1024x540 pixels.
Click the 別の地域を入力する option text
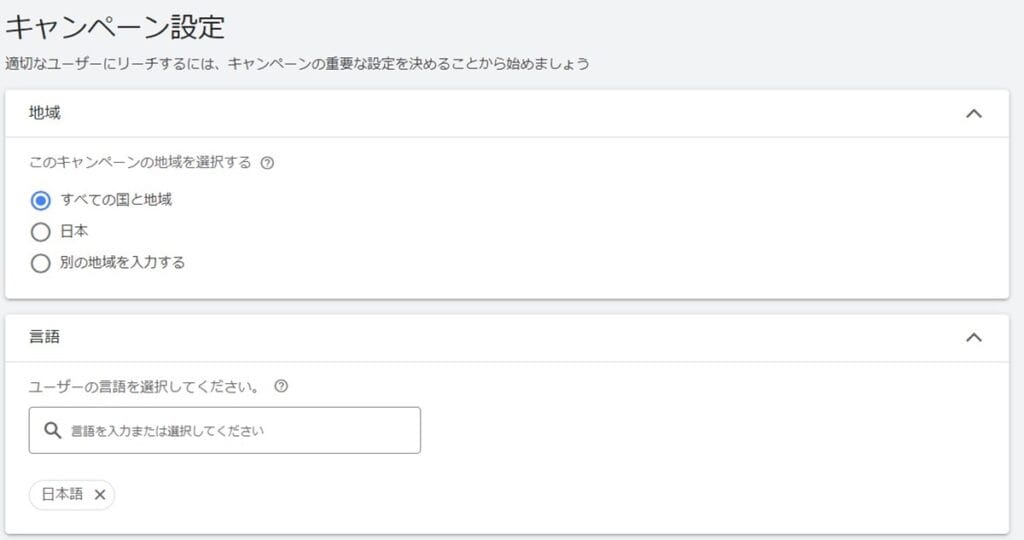[123, 262]
